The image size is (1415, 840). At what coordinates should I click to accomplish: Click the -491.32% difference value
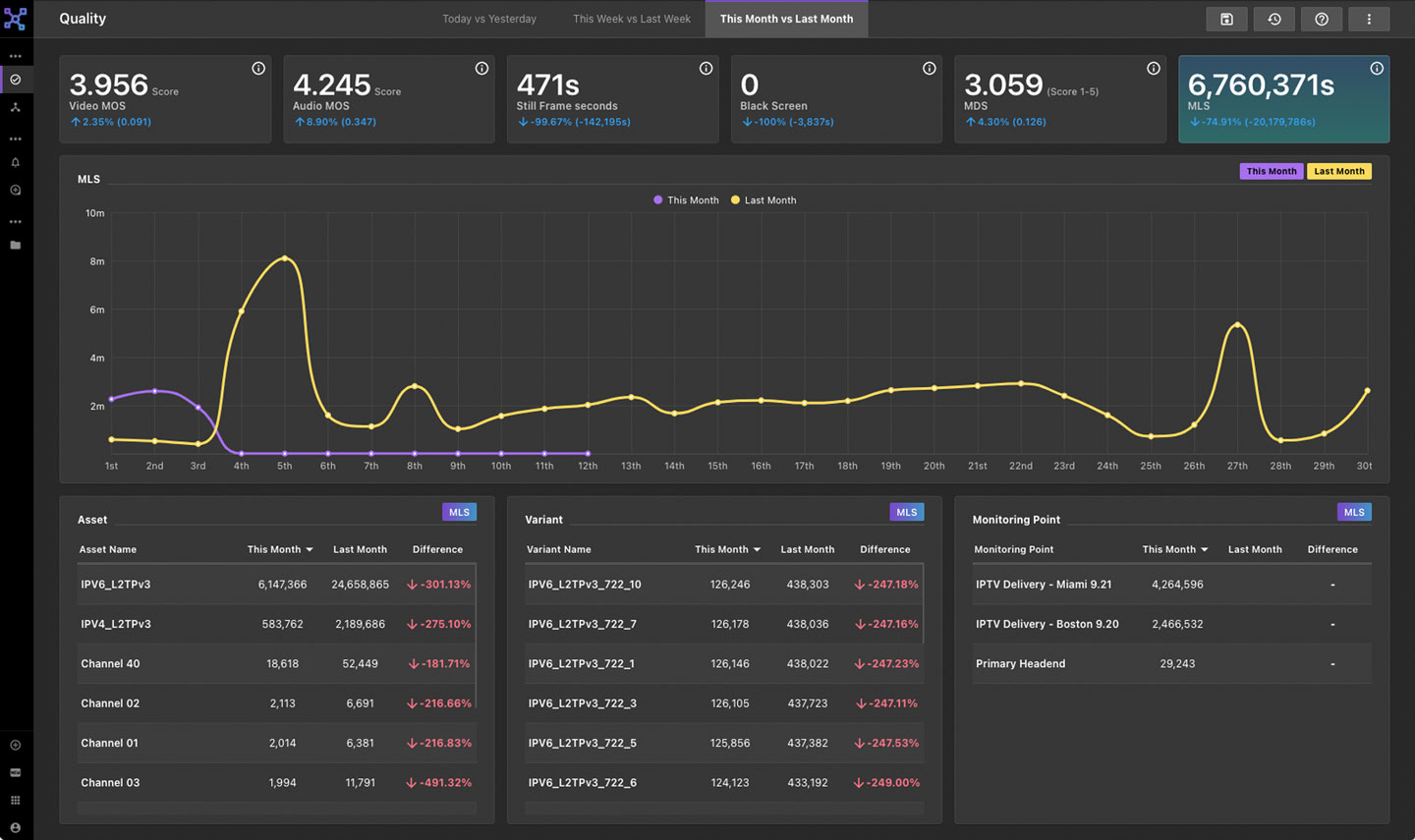click(439, 783)
